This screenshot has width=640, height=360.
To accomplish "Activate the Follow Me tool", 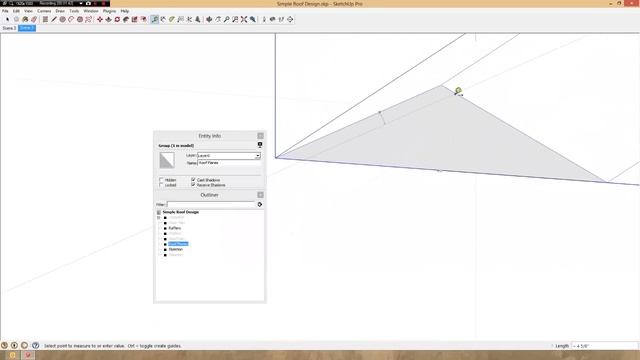I will [126, 19].
